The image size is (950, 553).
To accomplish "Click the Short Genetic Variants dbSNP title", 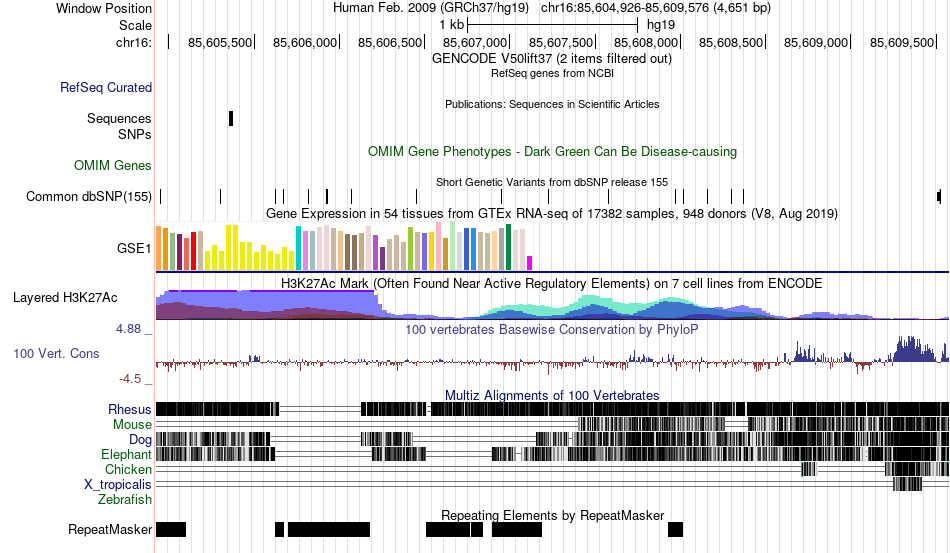I will coord(552,182).
